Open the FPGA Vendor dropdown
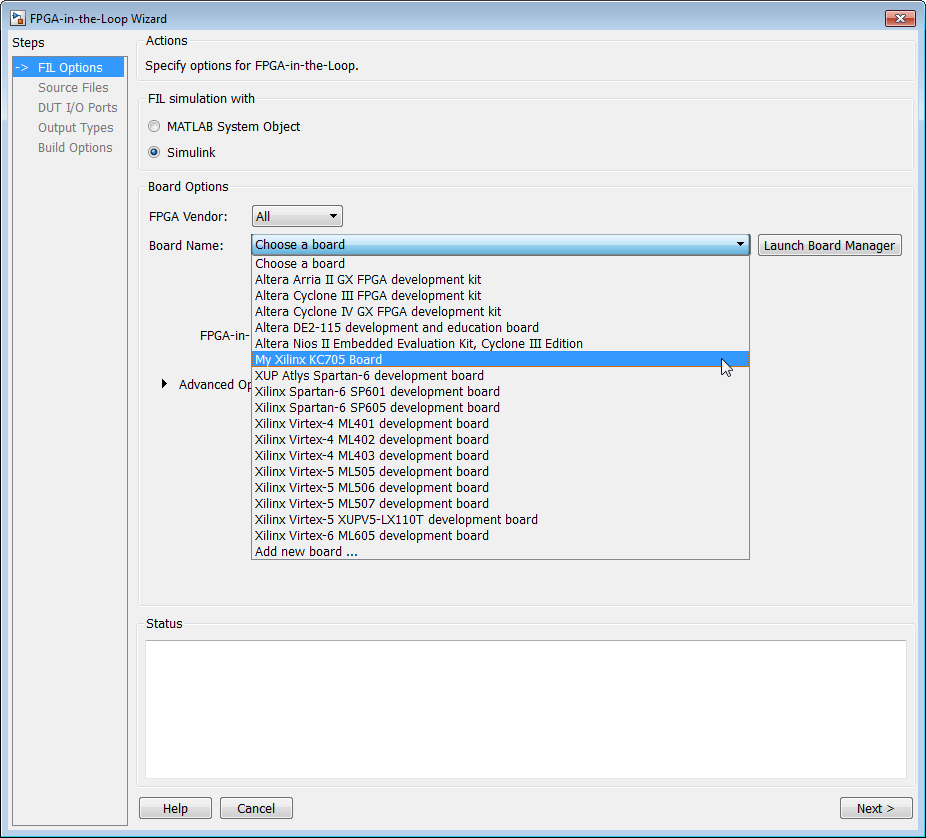926x838 pixels. click(297, 216)
